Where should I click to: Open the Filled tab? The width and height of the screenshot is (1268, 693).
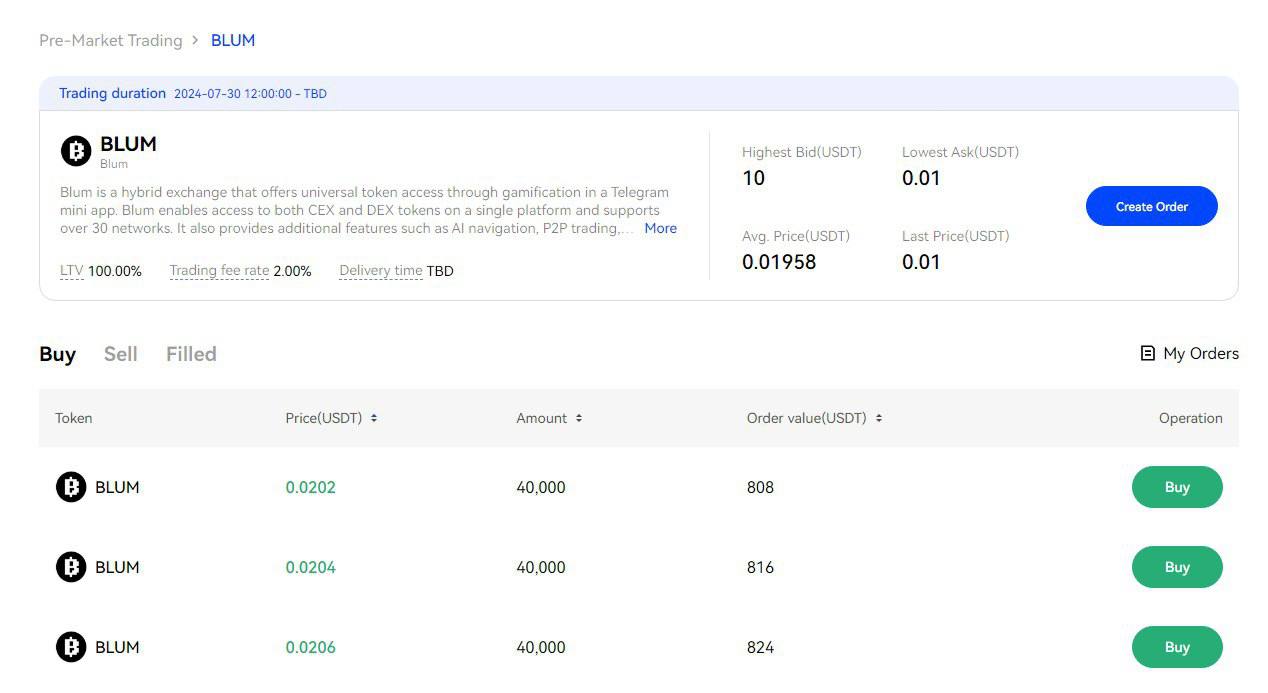click(191, 354)
